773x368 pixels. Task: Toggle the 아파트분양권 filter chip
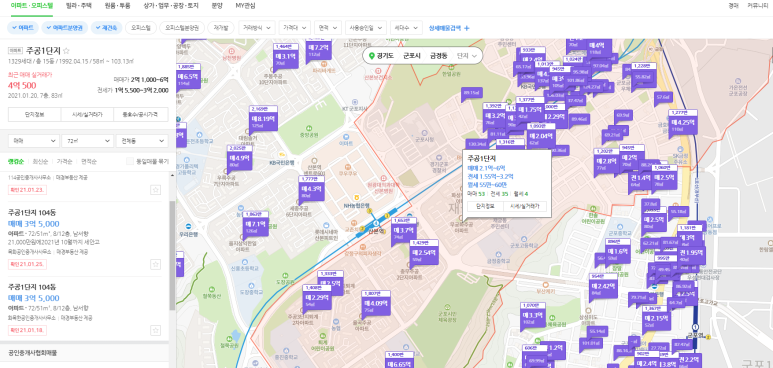[x=65, y=28]
